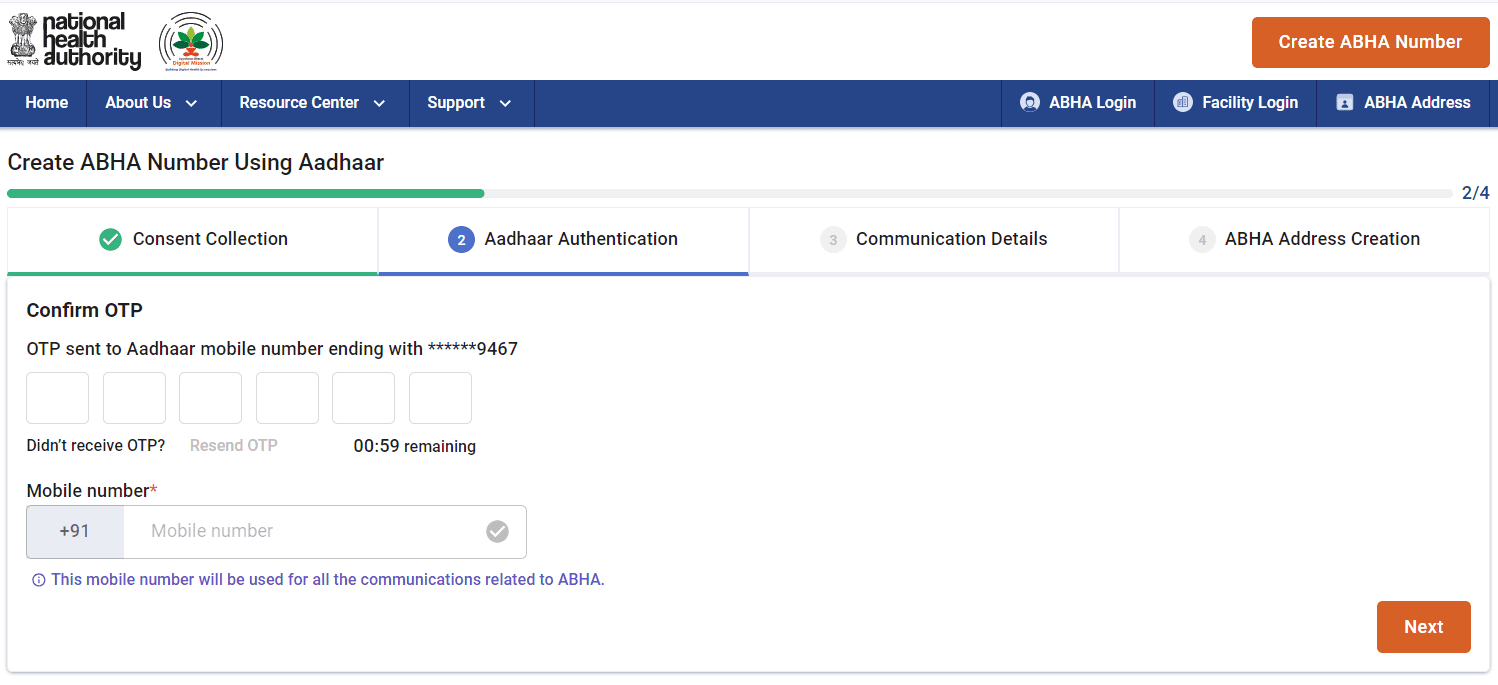1498x685 pixels.
Task: Click the green step progress bar
Action: point(246,193)
